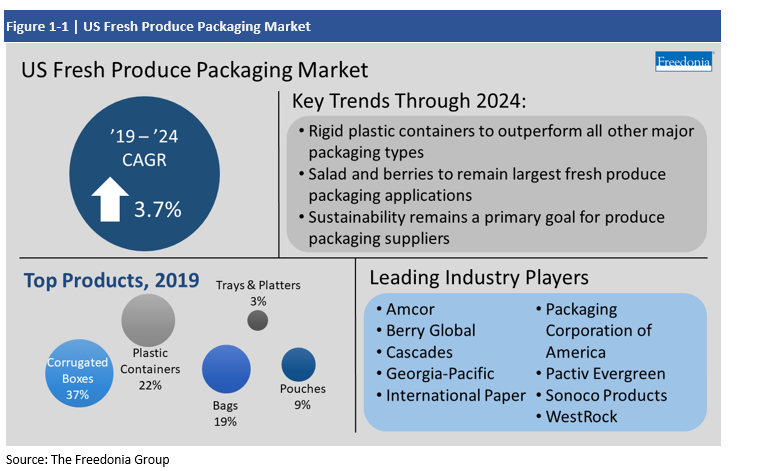Image resolution: width=772 pixels, height=471 pixels.
Task: Click 'Key Trends Through 2024:' heading
Action: pos(409,101)
